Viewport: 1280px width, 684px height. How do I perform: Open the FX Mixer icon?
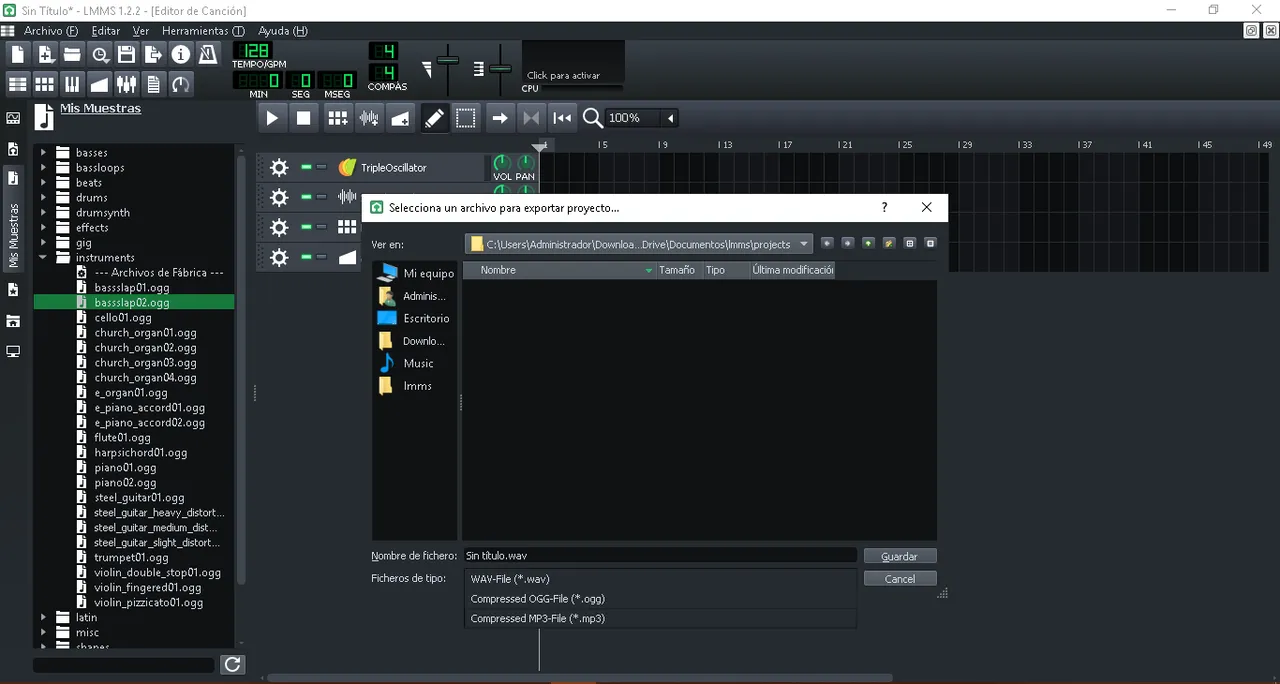tap(127, 84)
